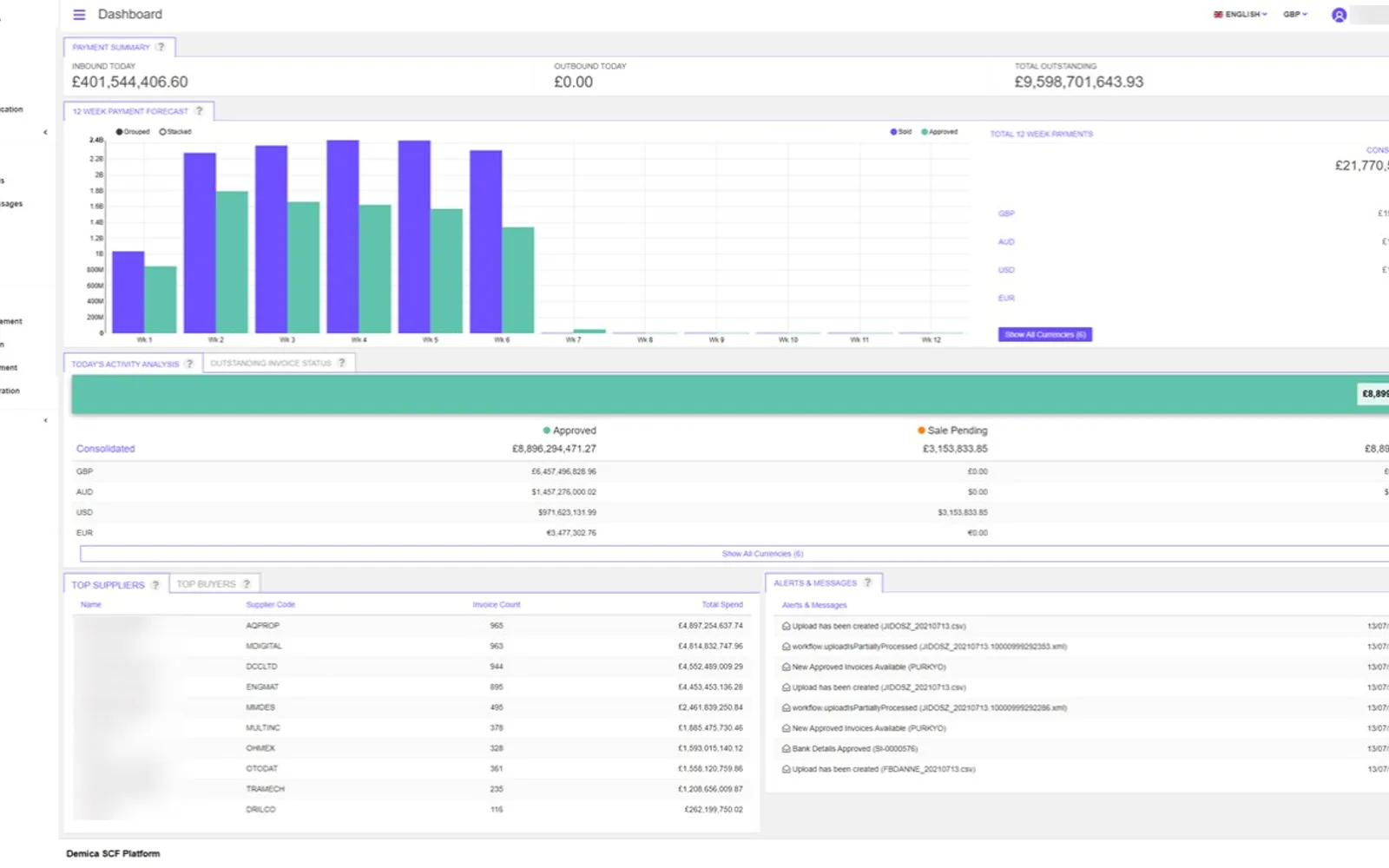Click the Wk 4 purple Sold bar
1389x868 pixels.
343,236
